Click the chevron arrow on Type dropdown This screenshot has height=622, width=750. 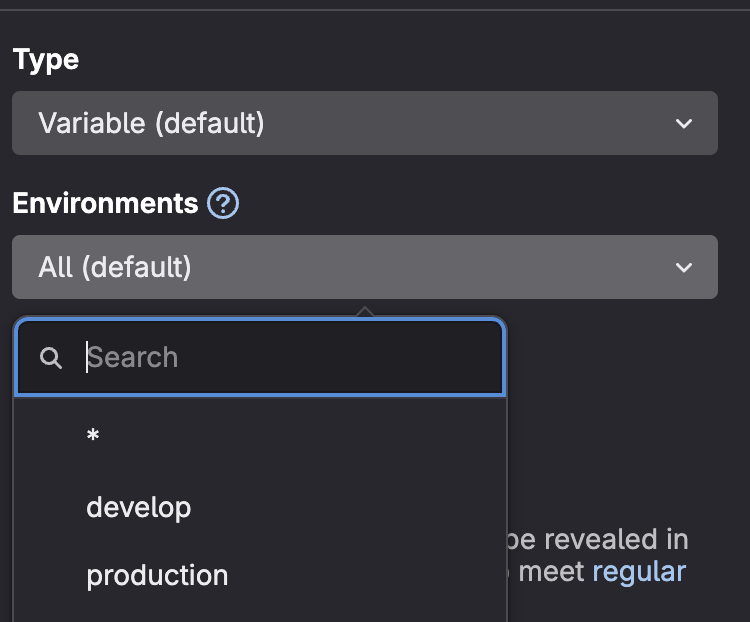click(x=684, y=124)
